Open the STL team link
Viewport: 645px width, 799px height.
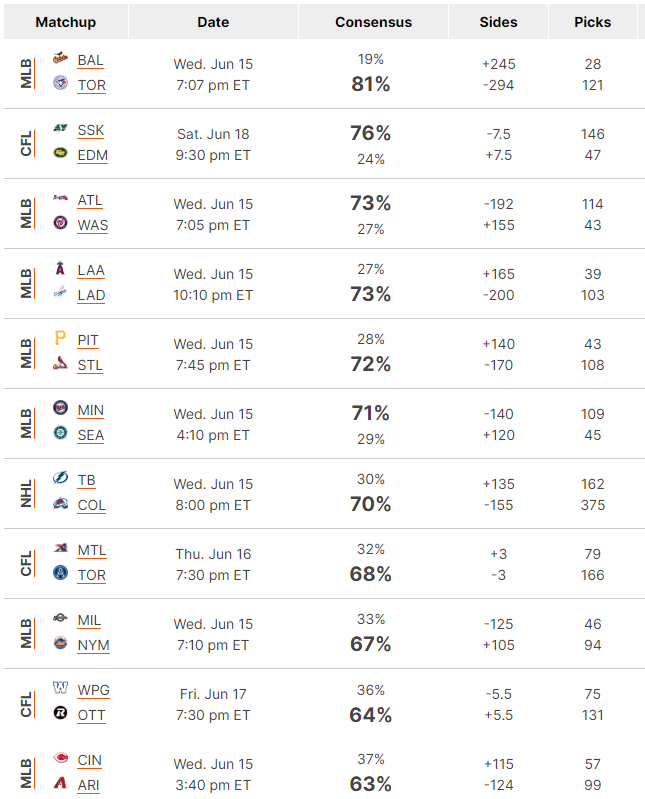tap(90, 365)
